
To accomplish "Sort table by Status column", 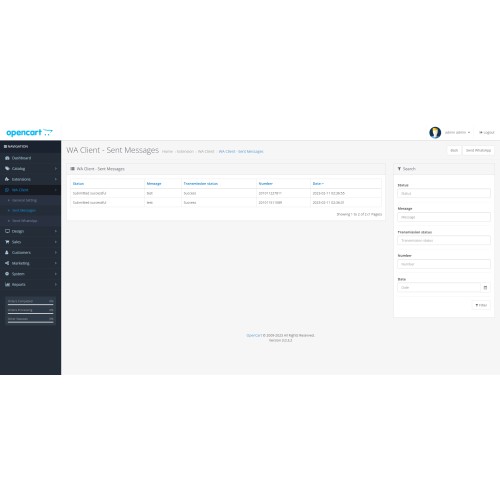I will tap(78, 184).
